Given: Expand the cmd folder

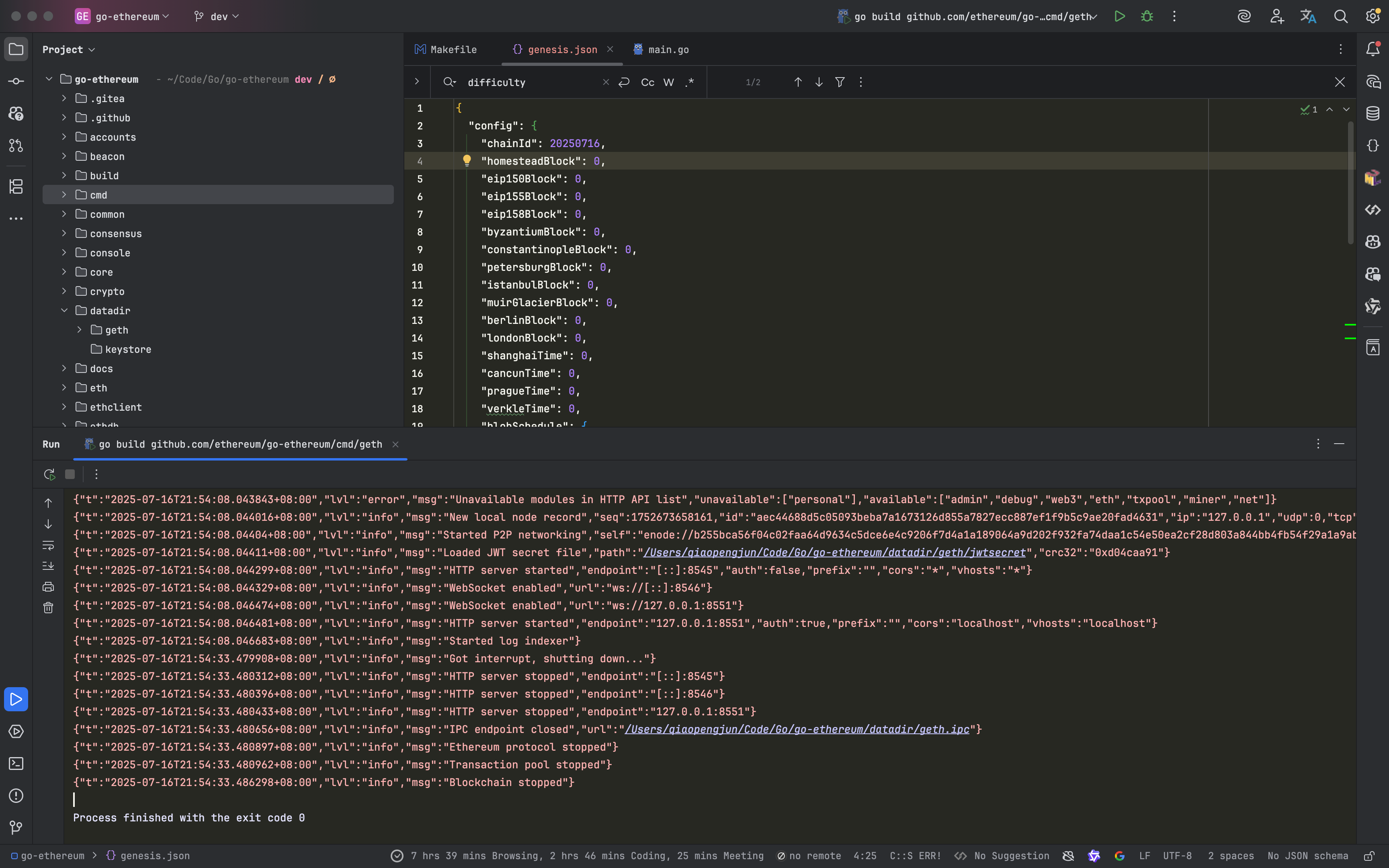Looking at the screenshot, I should (x=64, y=195).
